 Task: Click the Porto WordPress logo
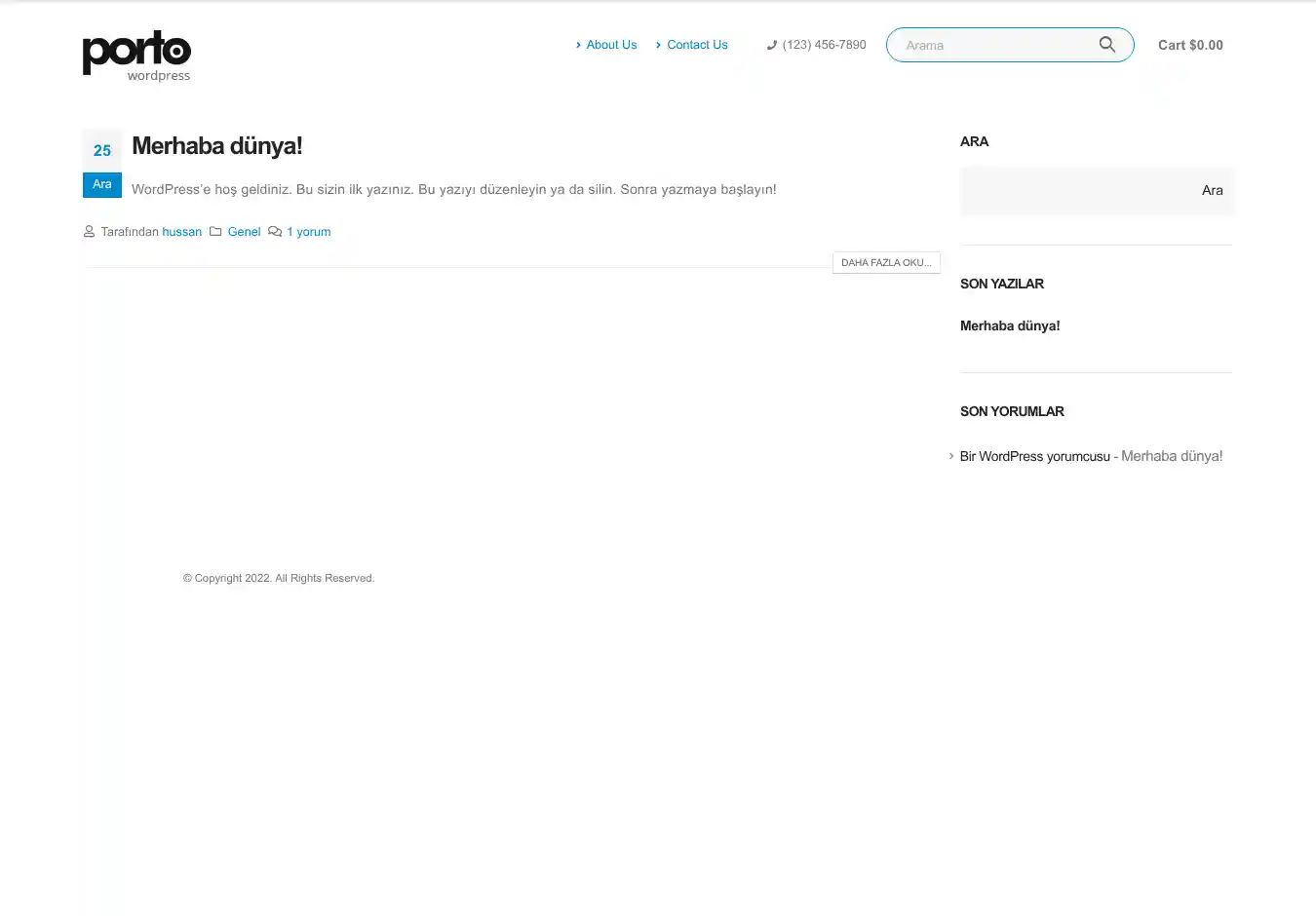point(136,56)
